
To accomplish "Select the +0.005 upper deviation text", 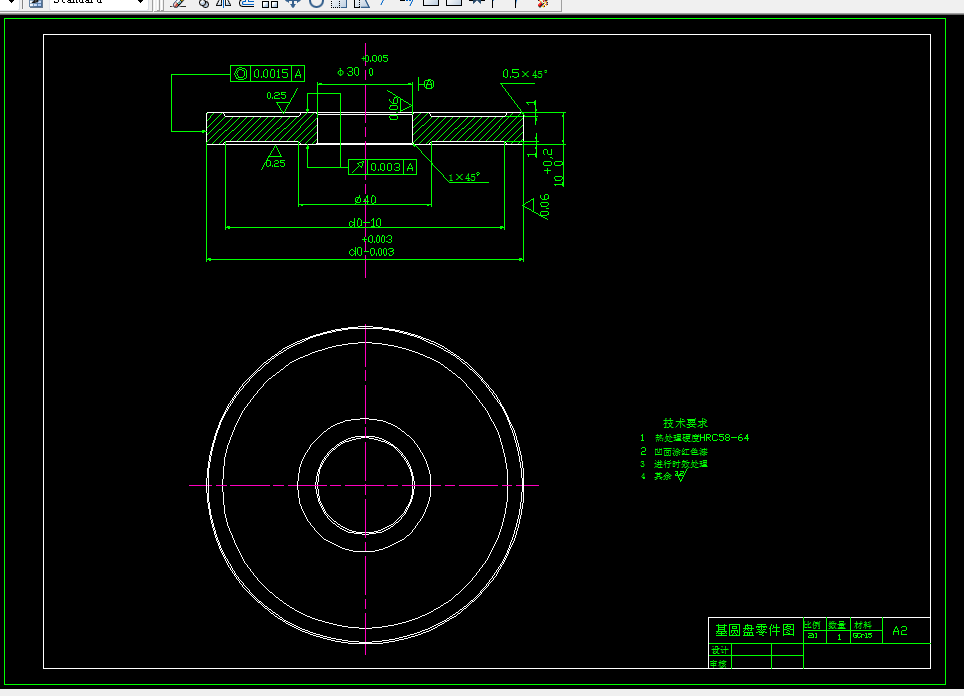I will (x=375, y=58).
